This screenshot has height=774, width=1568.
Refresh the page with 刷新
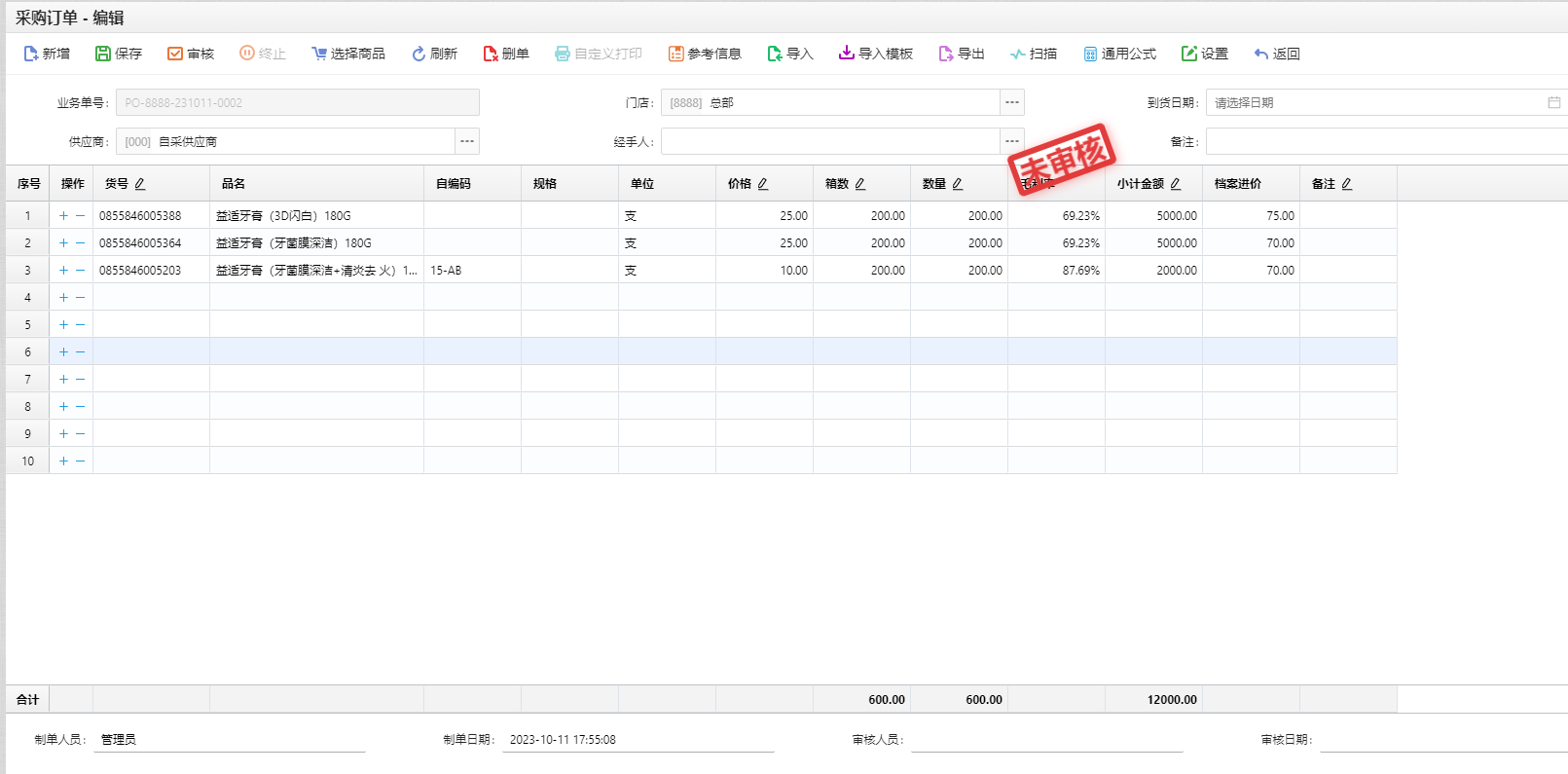point(433,54)
